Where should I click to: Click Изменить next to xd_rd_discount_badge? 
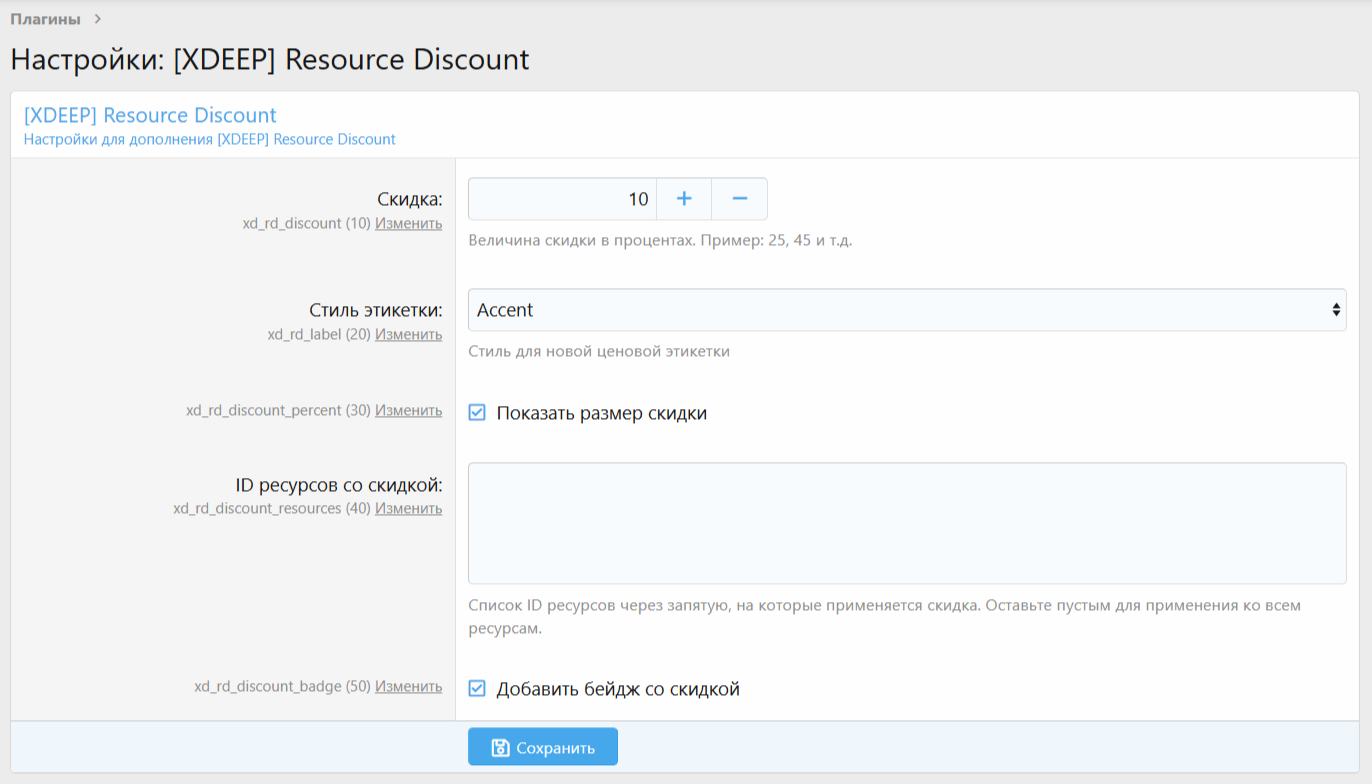pyautogui.click(x=408, y=687)
